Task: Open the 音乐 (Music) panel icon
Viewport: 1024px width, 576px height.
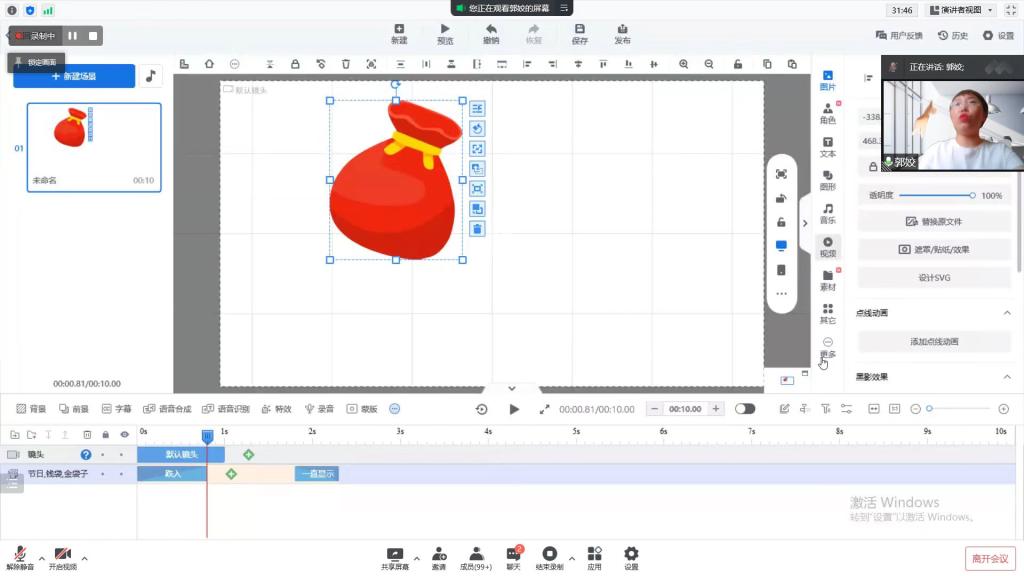Action: click(828, 212)
